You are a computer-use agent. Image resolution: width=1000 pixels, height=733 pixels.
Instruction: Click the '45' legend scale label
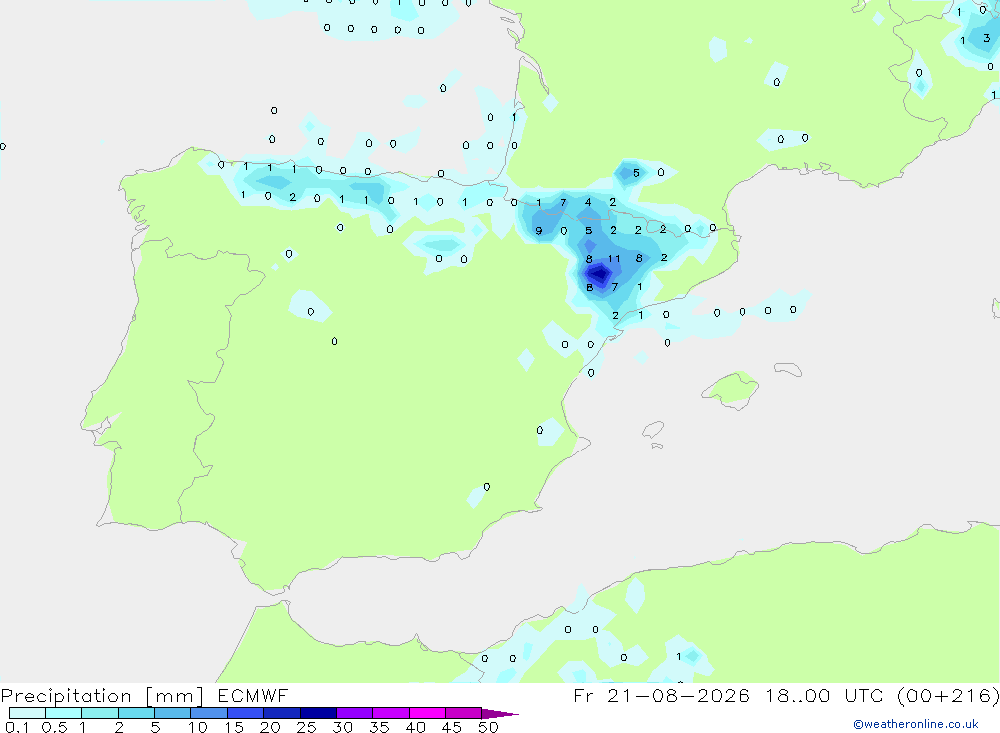click(x=452, y=727)
